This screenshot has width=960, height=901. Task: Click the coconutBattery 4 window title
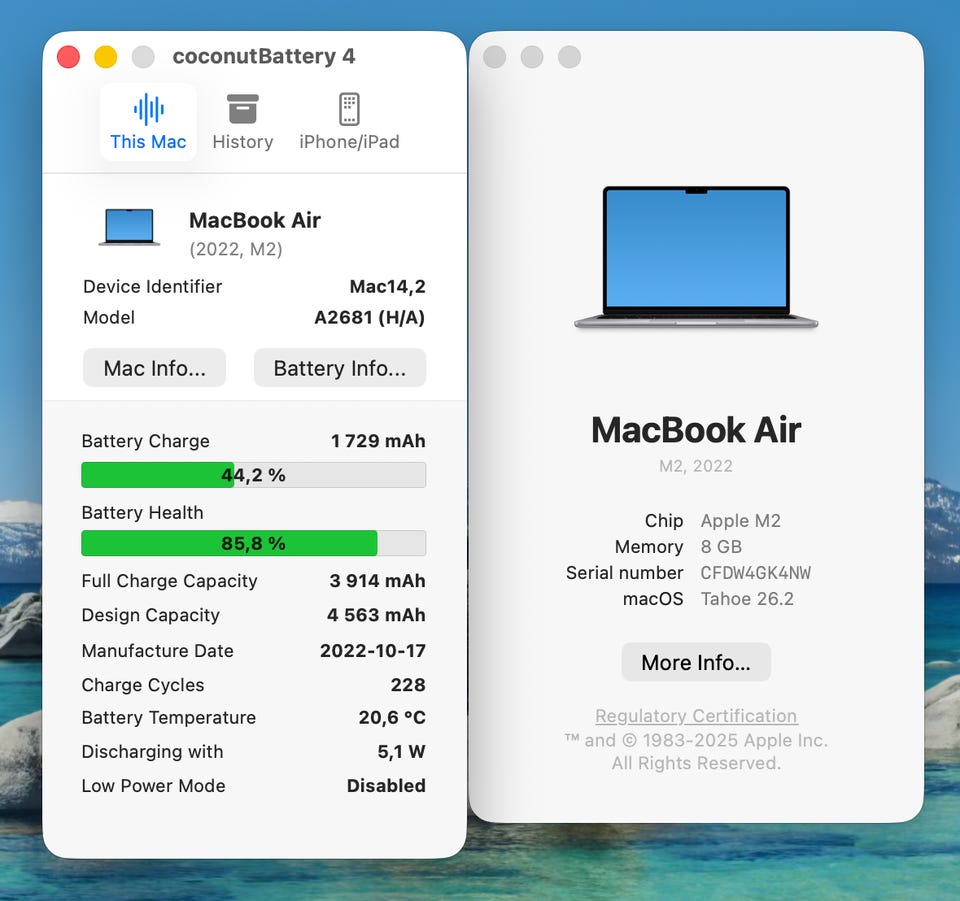(264, 56)
